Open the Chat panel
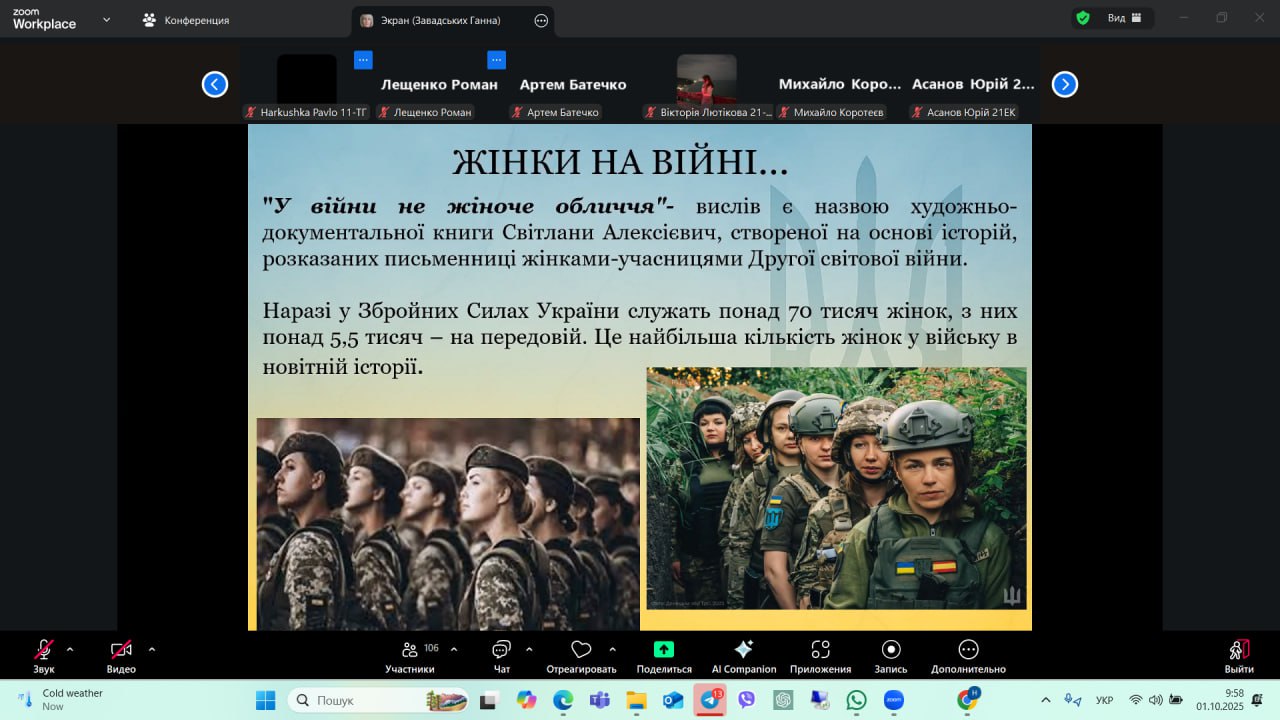1280x720 pixels. [501, 655]
